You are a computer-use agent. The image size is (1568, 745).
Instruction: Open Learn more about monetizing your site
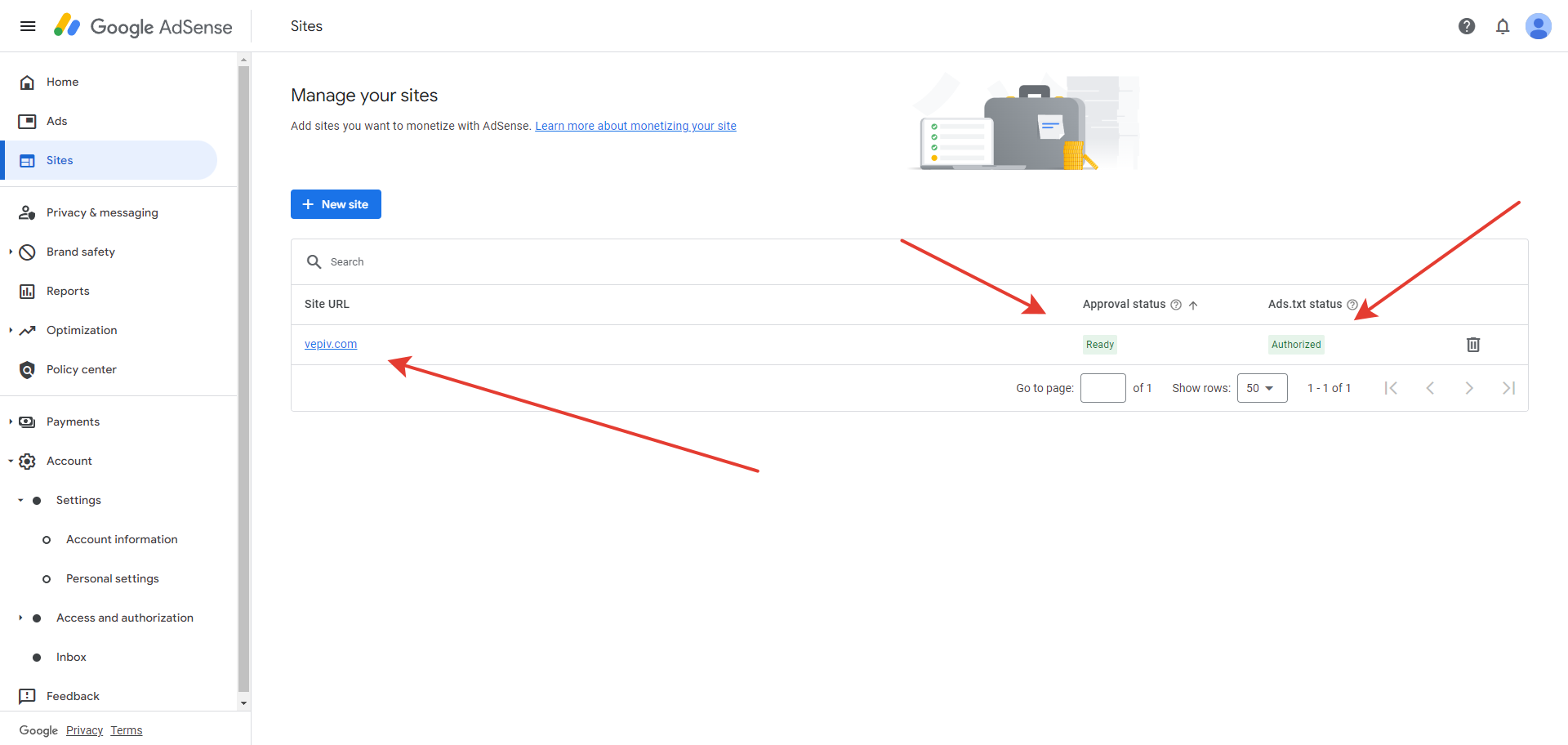point(635,126)
